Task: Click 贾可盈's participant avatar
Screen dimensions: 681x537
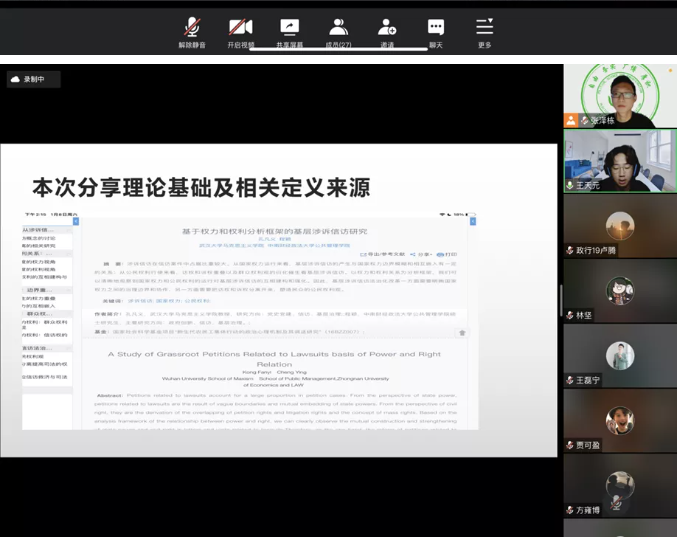Action: click(x=619, y=420)
